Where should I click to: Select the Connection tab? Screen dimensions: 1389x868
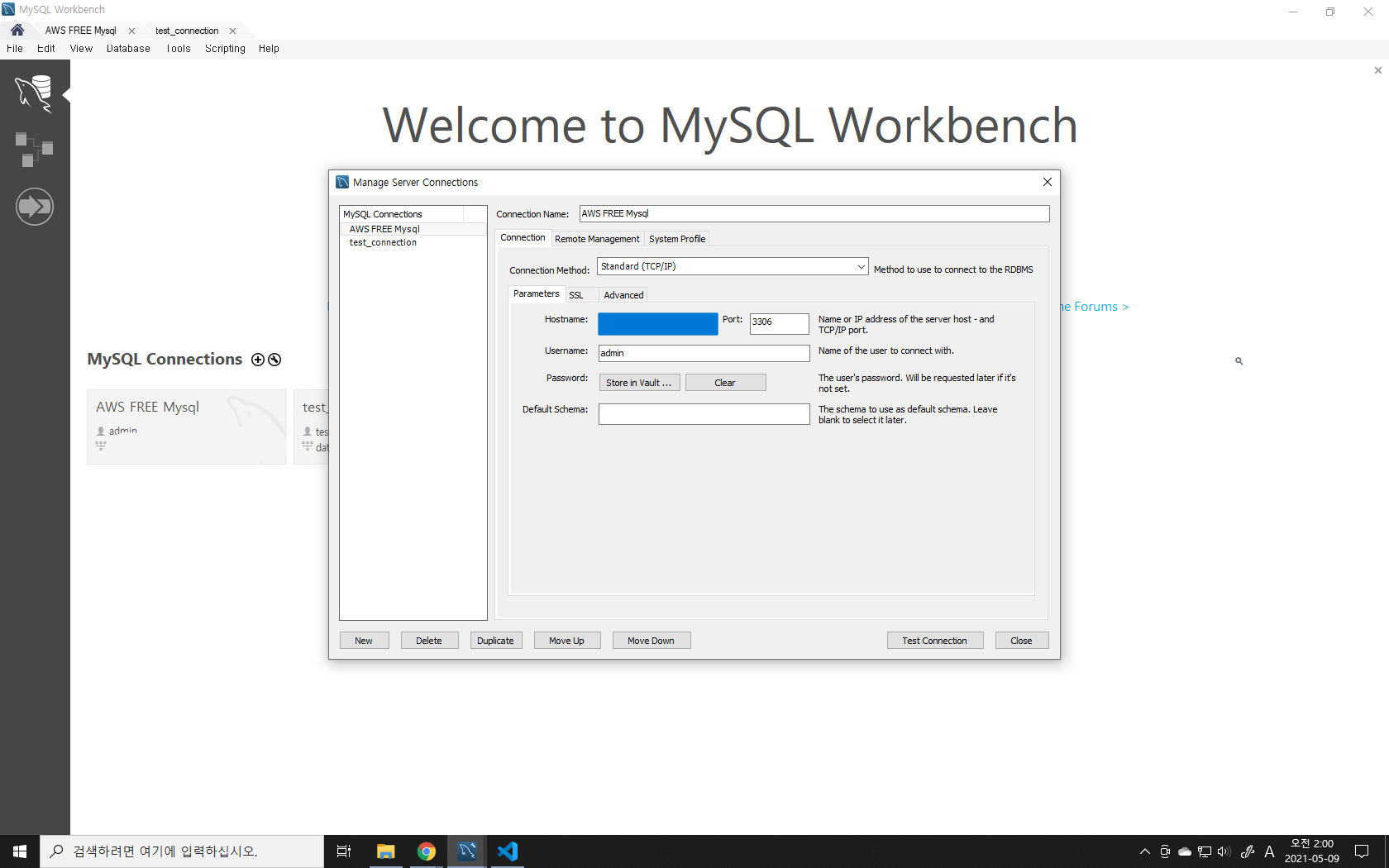[x=523, y=237]
